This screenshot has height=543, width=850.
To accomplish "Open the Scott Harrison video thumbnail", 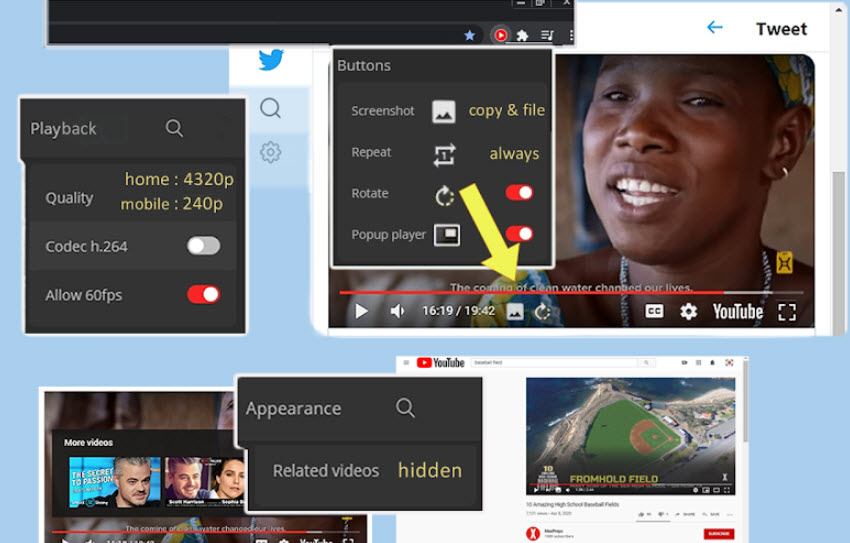I will coord(204,482).
